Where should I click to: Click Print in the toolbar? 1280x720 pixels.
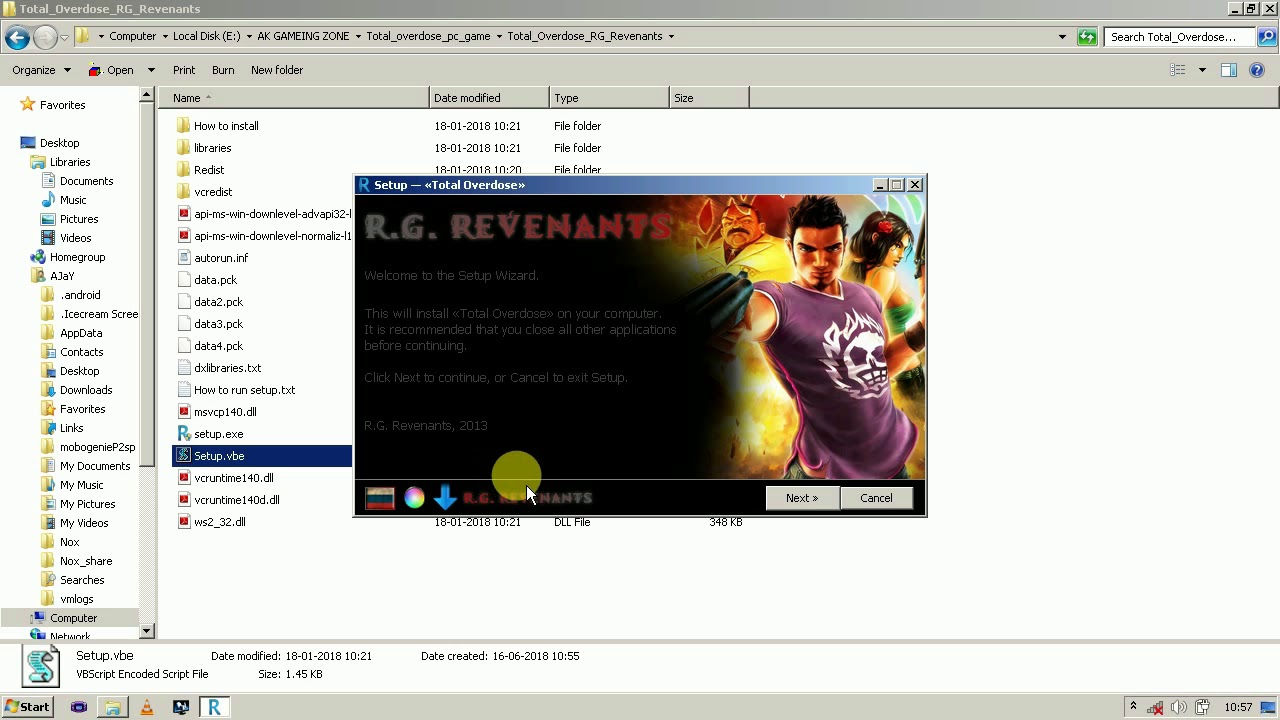(184, 70)
